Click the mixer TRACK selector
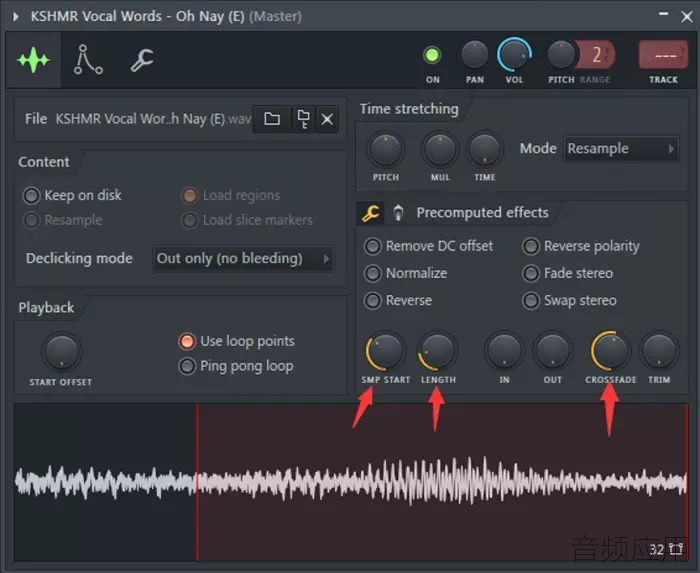Viewport: 700px width, 573px height. (663, 55)
